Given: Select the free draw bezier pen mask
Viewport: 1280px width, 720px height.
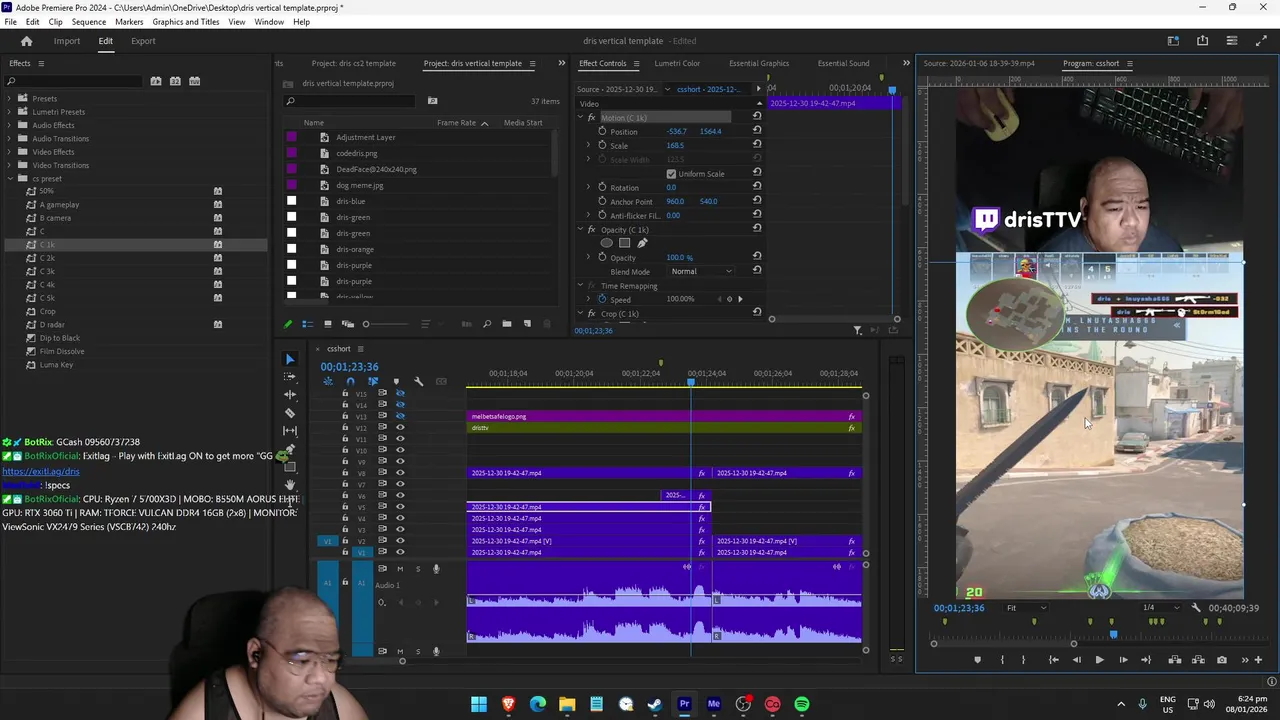Looking at the screenshot, I should coord(642,243).
